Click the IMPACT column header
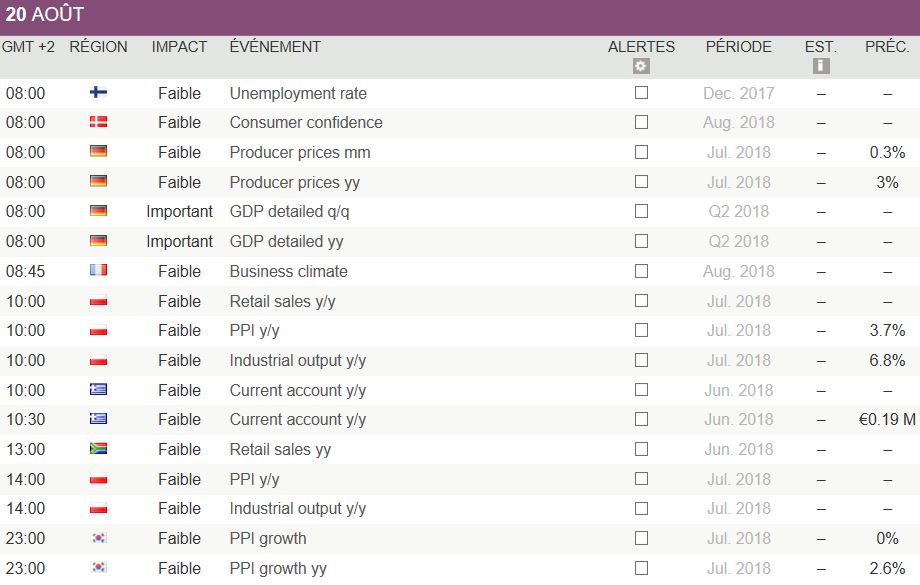This screenshot has height=585, width=920. pyautogui.click(x=180, y=47)
